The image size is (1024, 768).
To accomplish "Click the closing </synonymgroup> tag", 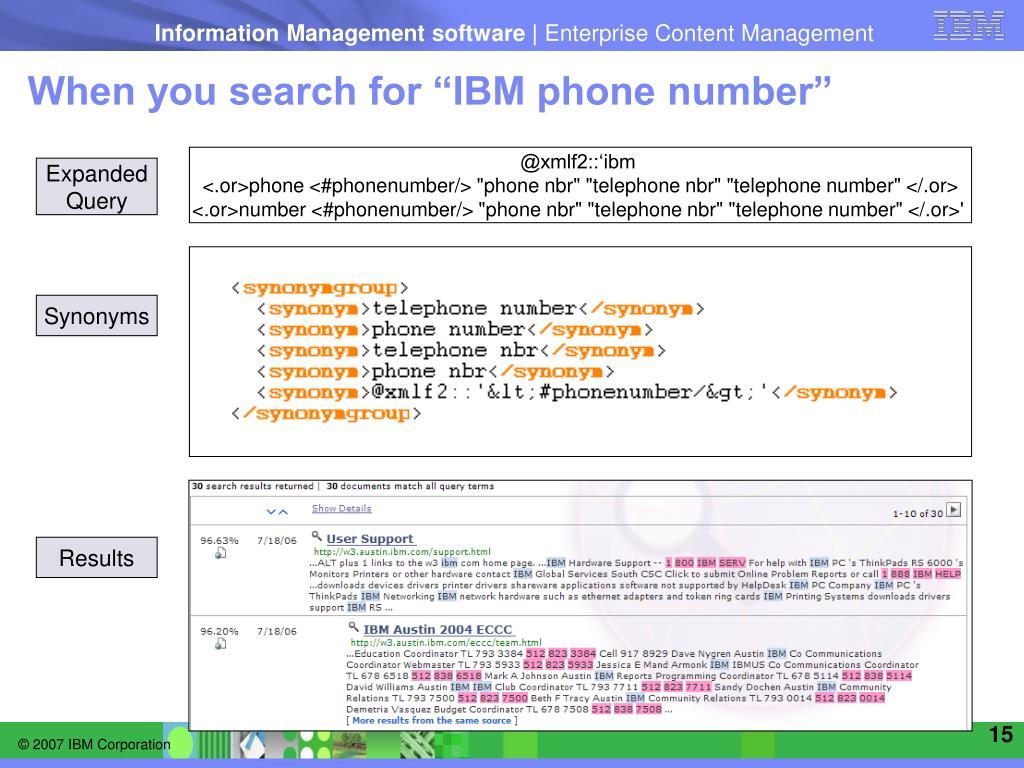I will 327,413.
